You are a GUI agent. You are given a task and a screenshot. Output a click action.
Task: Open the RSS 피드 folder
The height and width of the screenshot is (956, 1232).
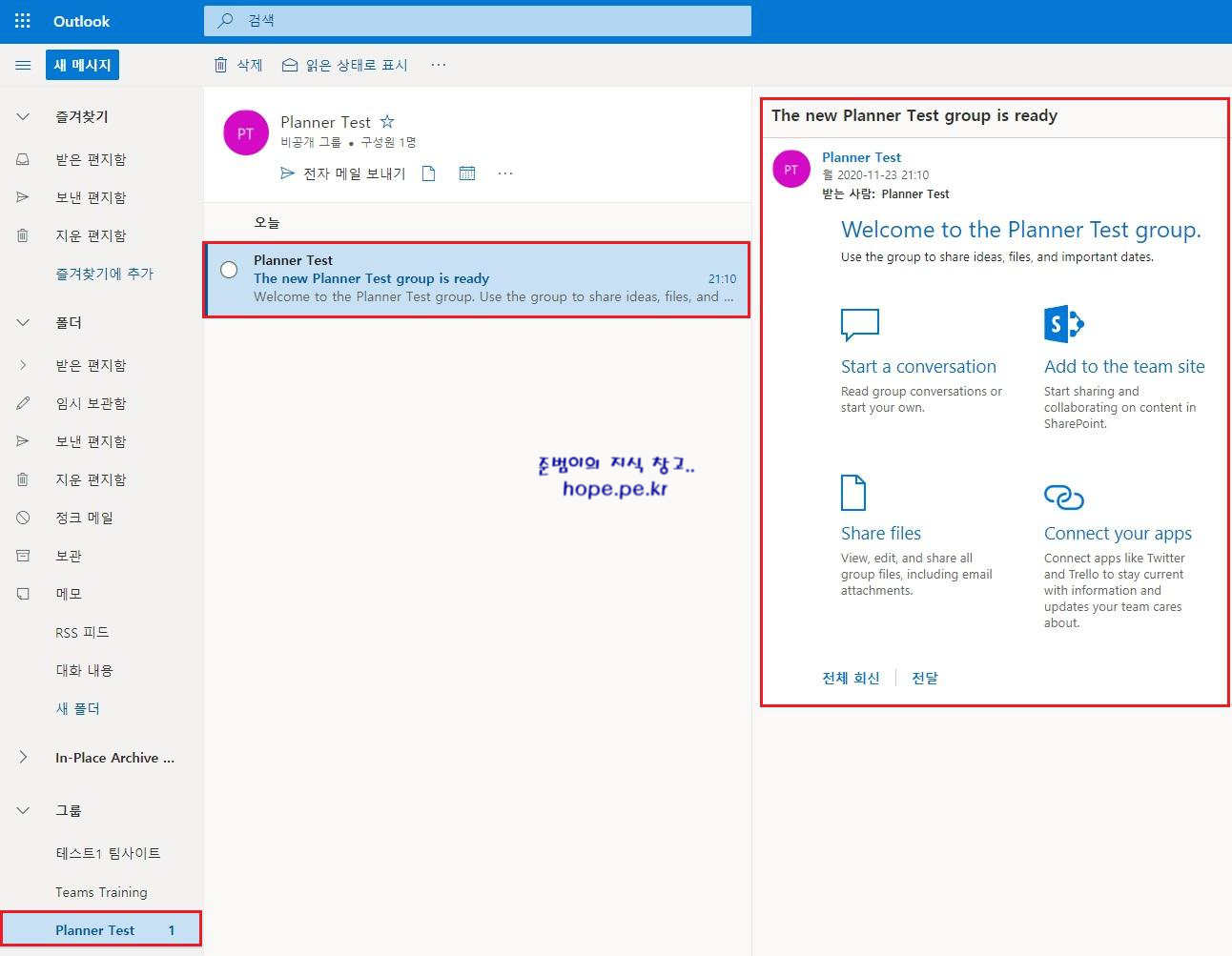tap(82, 632)
